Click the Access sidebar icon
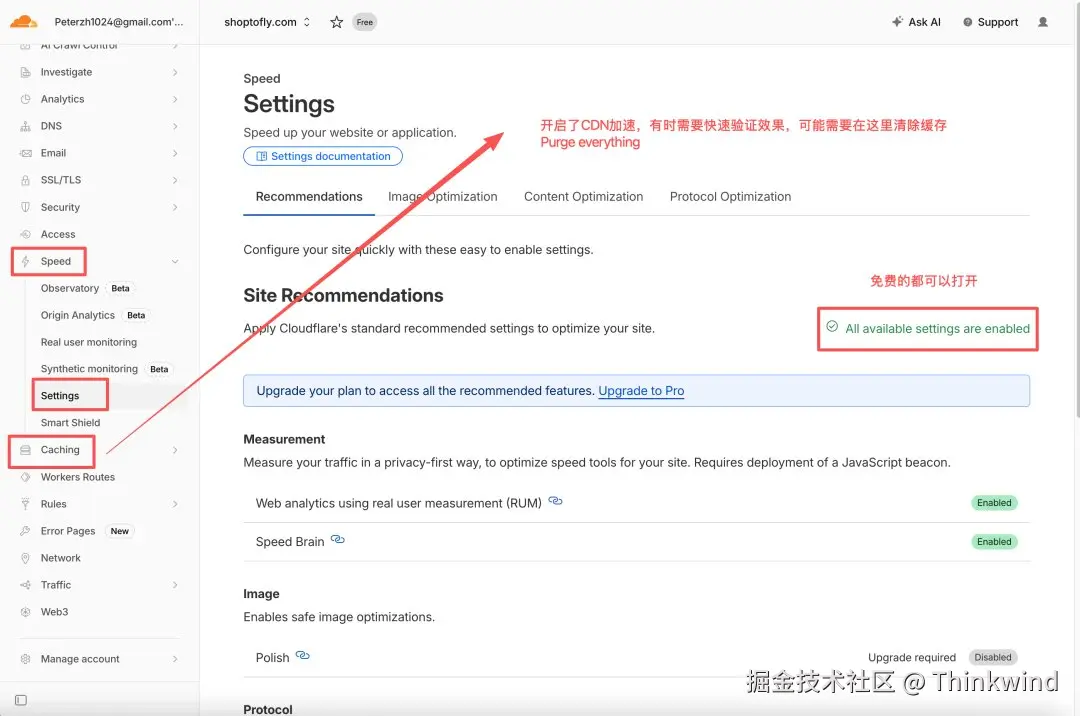The image size is (1080, 716). click(25, 234)
